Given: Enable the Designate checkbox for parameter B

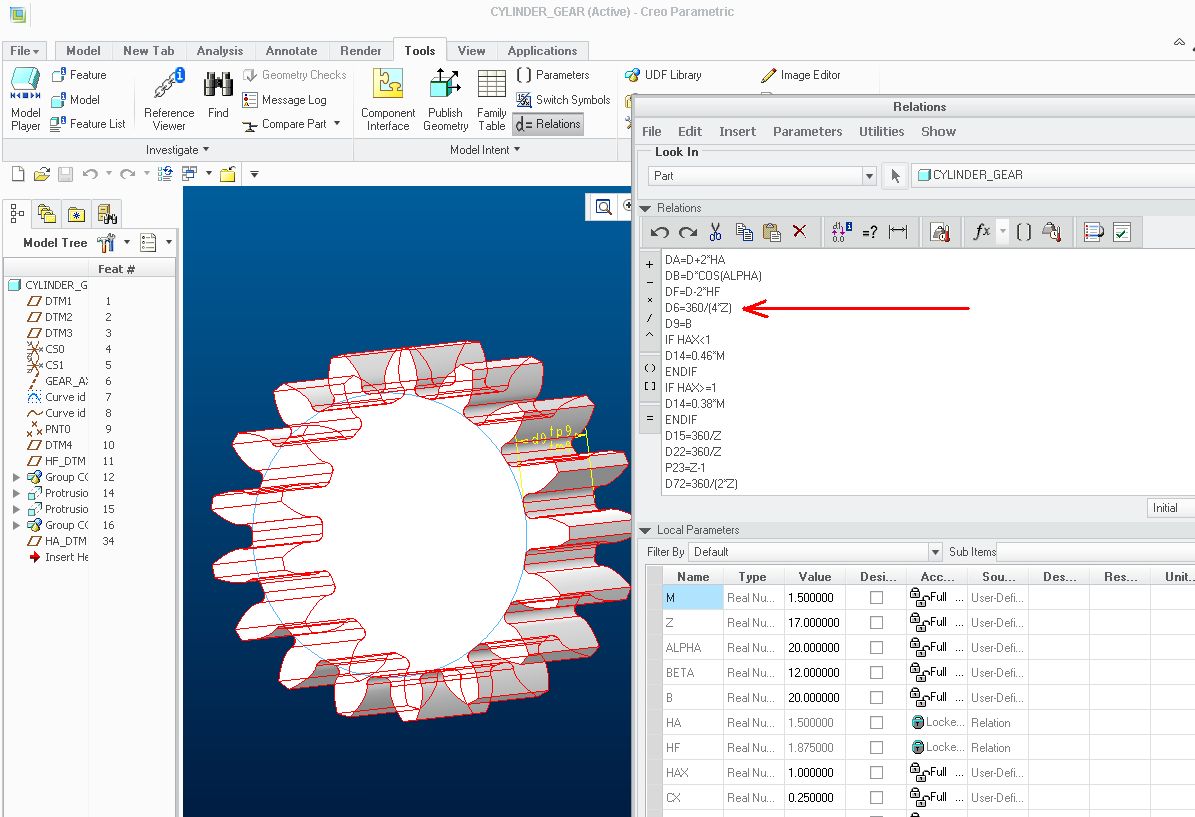Looking at the screenshot, I should point(876,697).
